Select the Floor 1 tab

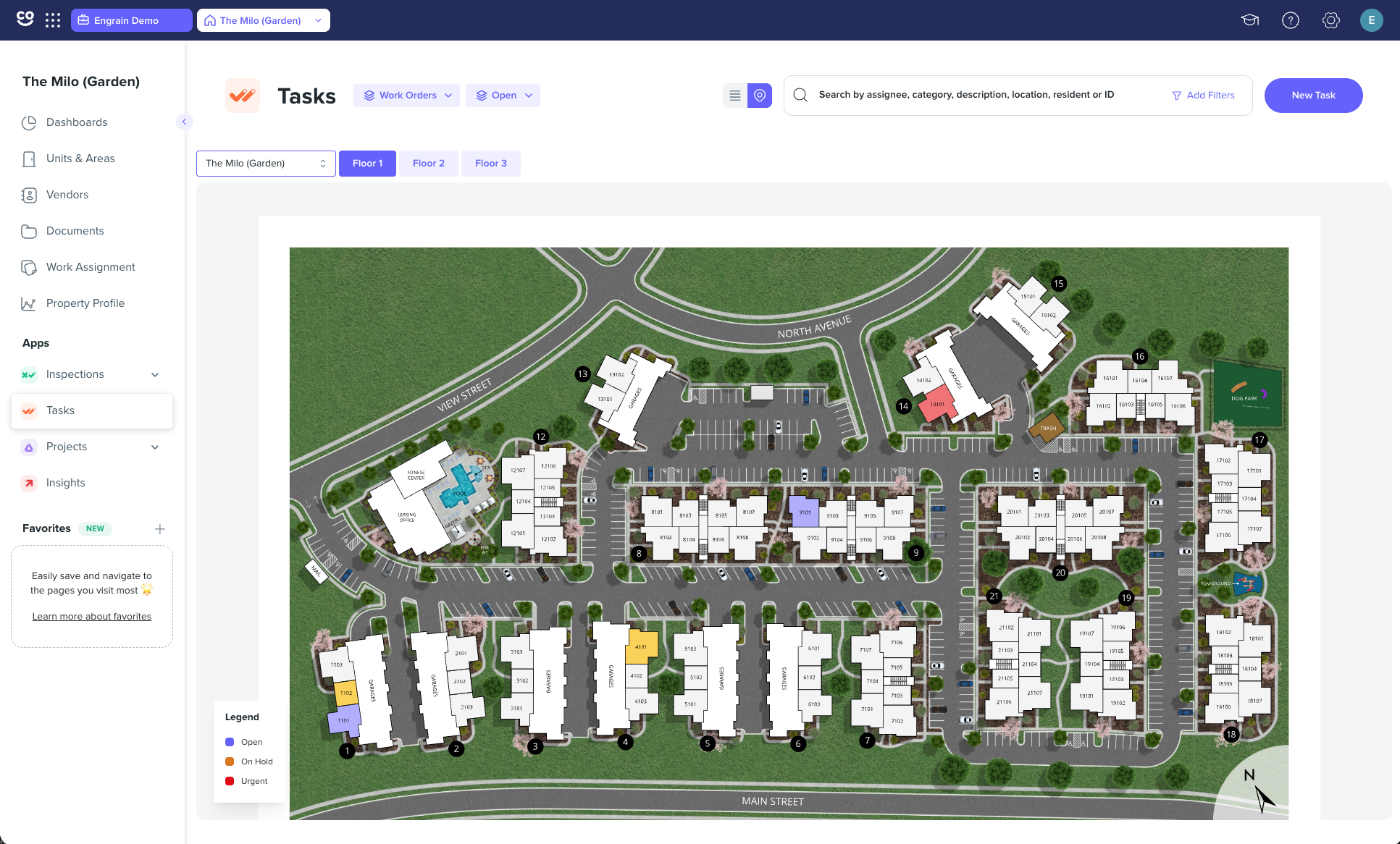click(367, 164)
